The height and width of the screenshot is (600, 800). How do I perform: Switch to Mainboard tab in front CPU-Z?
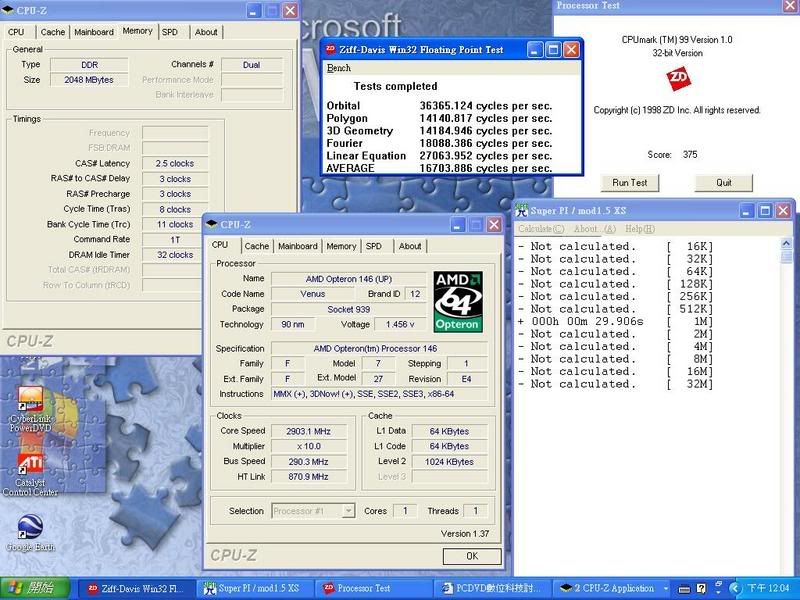coord(298,246)
